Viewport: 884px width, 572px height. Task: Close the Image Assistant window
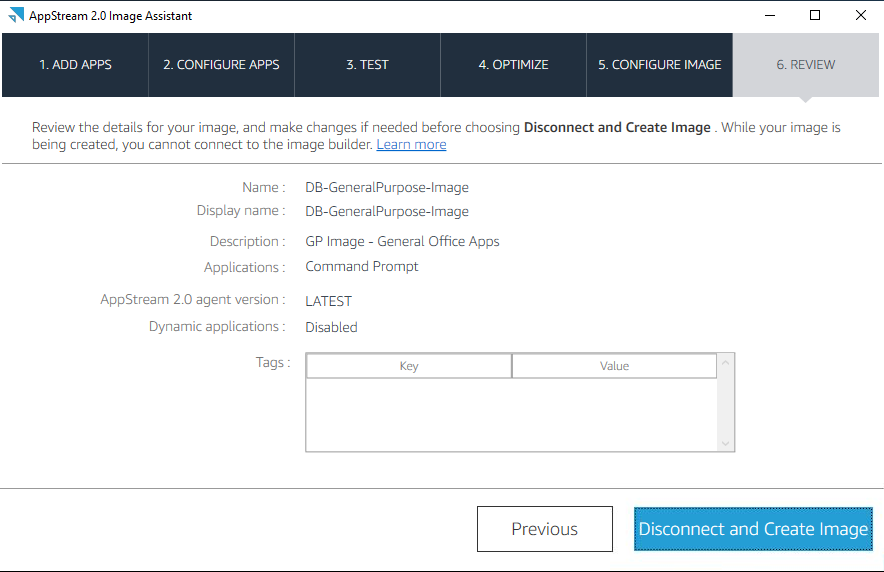[860, 15]
